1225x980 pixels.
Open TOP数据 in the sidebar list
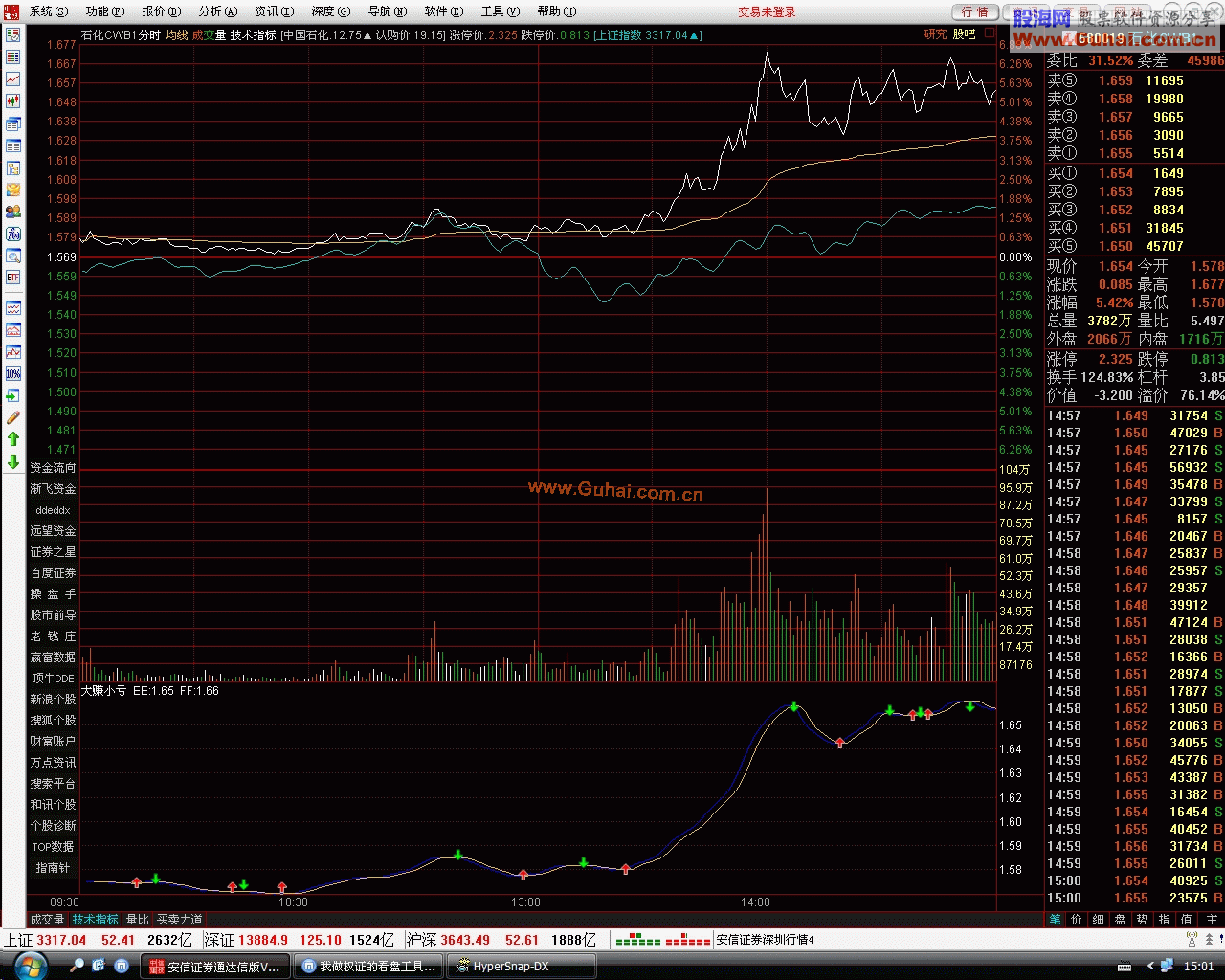tap(53, 847)
